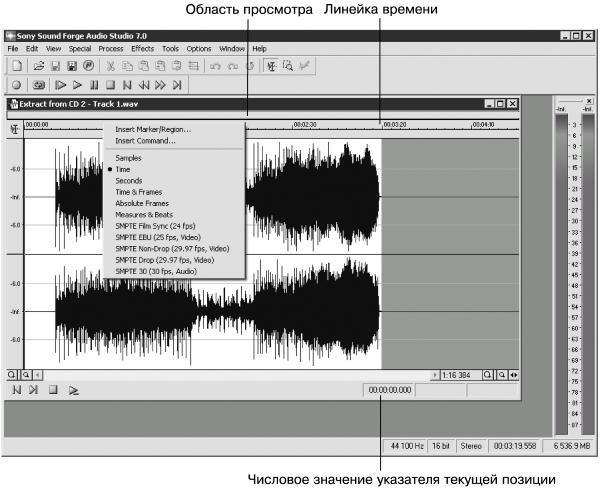Screen dimensions: 600x489
Task: Choose the Save As icon with dark floppy disk
Action: coord(72,66)
